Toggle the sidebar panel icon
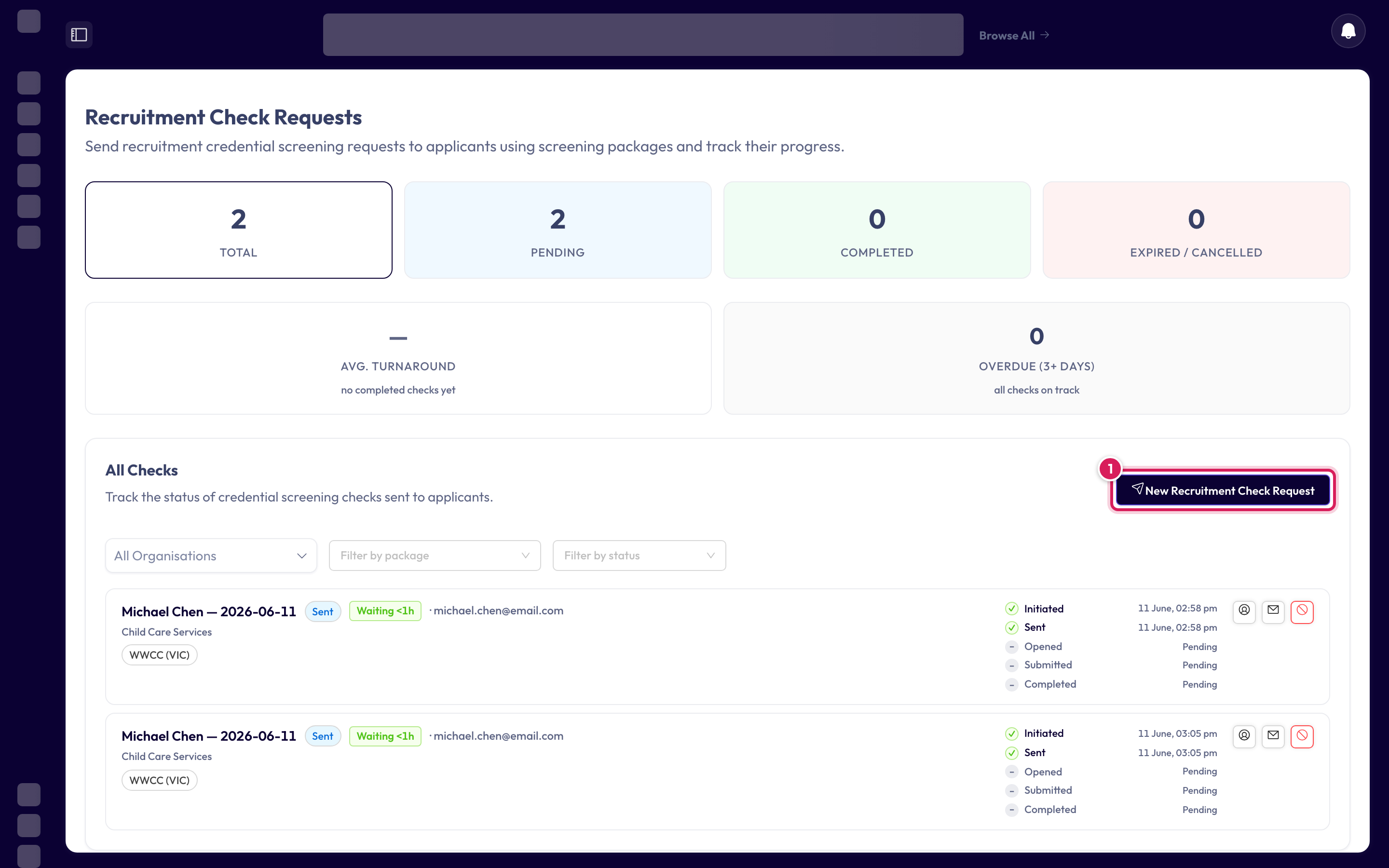Screen dimensions: 1389x868 coord(79,35)
